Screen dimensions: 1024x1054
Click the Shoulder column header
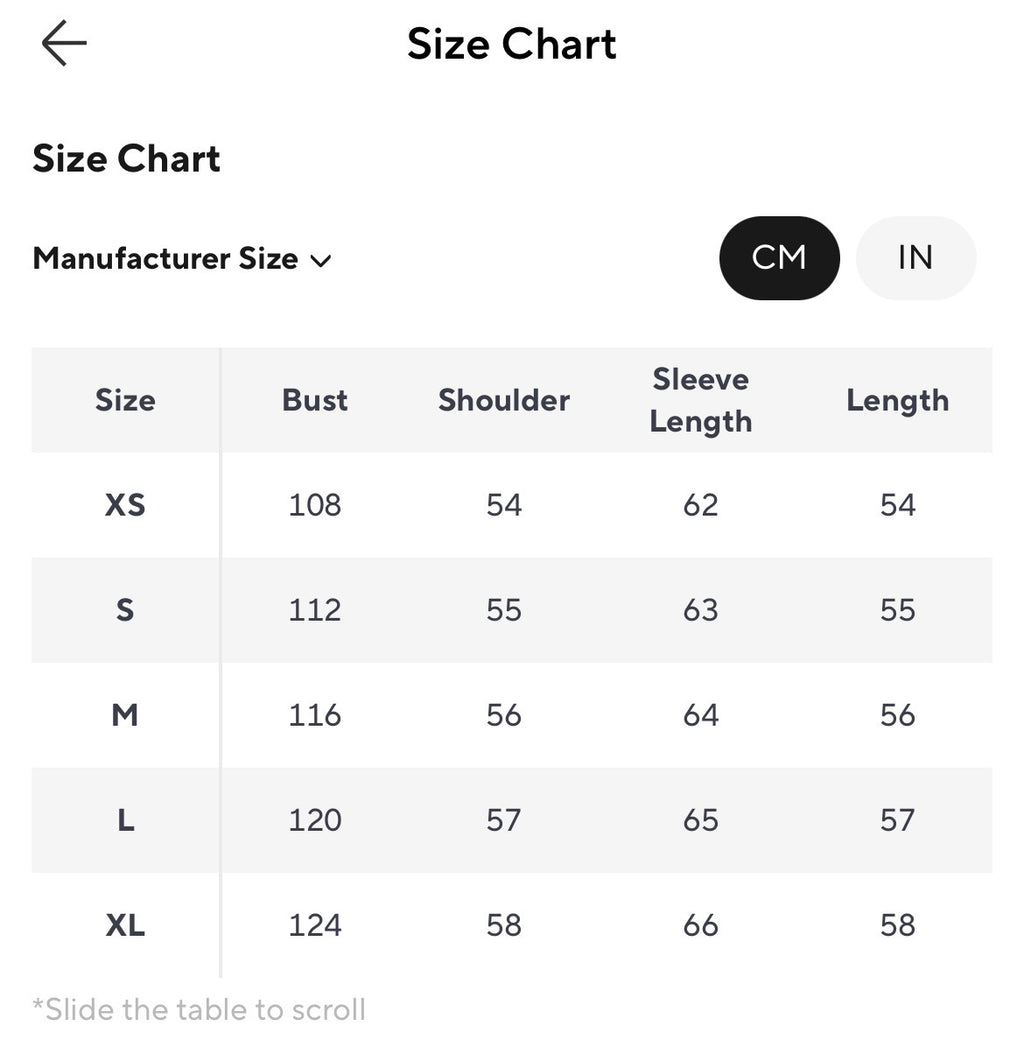(x=504, y=400)
